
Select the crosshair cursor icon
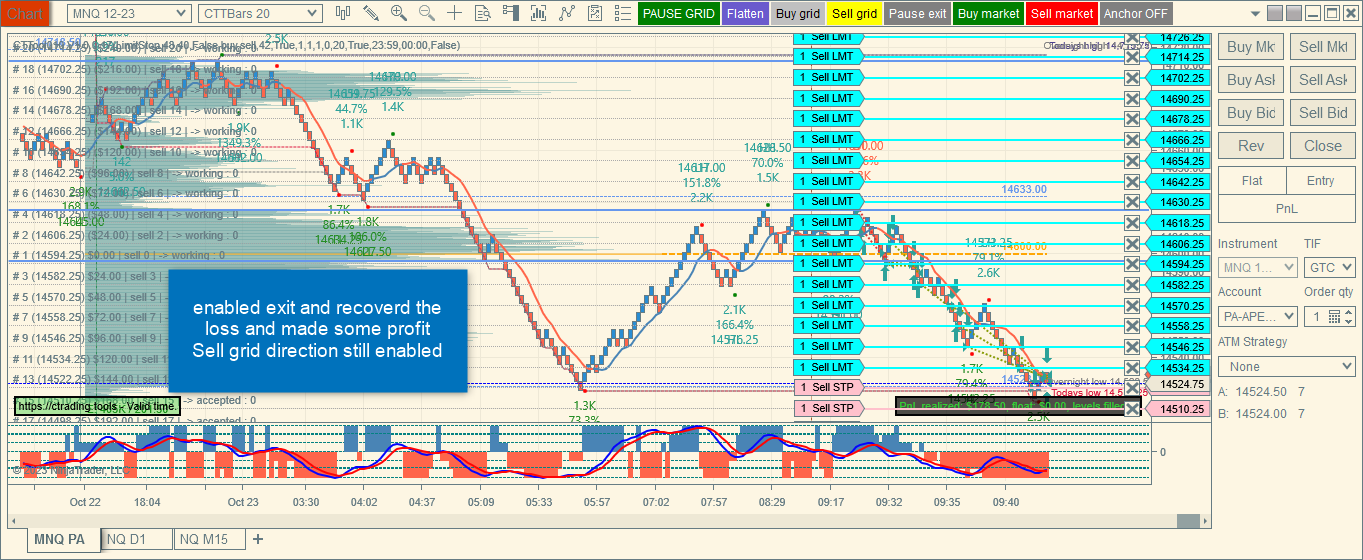coord(455,13)
